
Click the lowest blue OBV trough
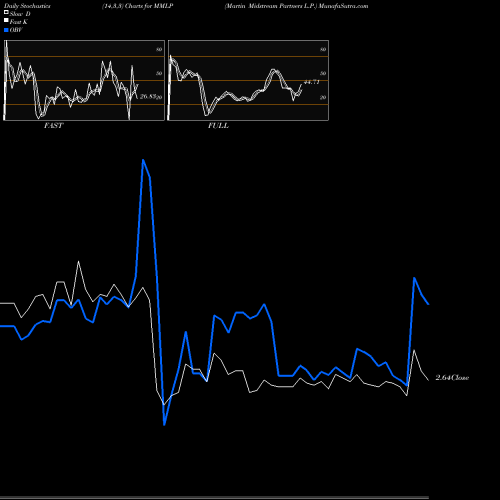pyautogui.click(x=164, y=425)
